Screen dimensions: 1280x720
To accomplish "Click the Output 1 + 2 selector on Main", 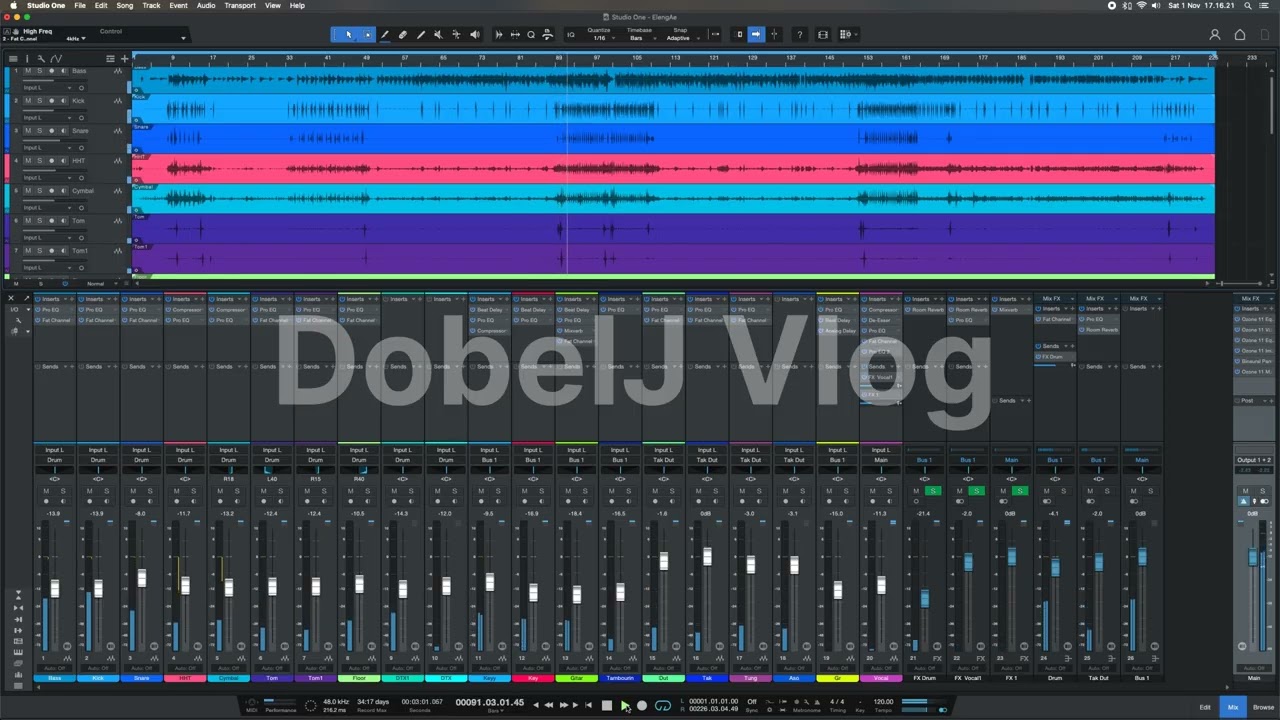I will click(x=1254, y=460).
